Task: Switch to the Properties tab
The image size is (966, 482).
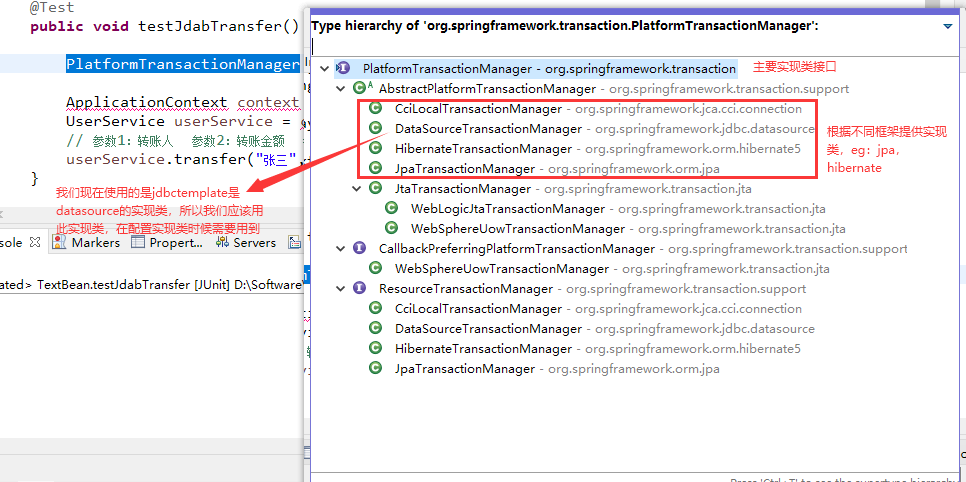Action: coord(168,243)
